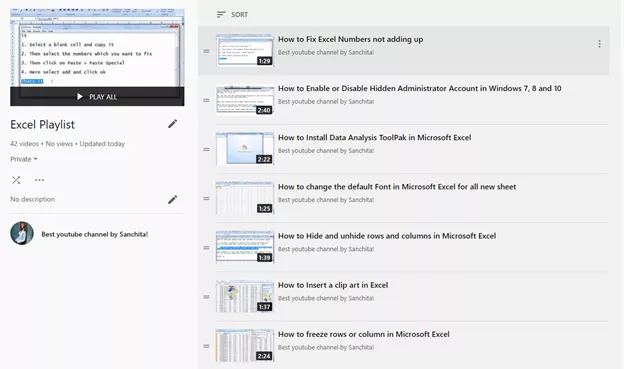Edit the playlist description with its pencil icon
The width and height of the screenshot is (624, 369).
click(x=172, y=199)
